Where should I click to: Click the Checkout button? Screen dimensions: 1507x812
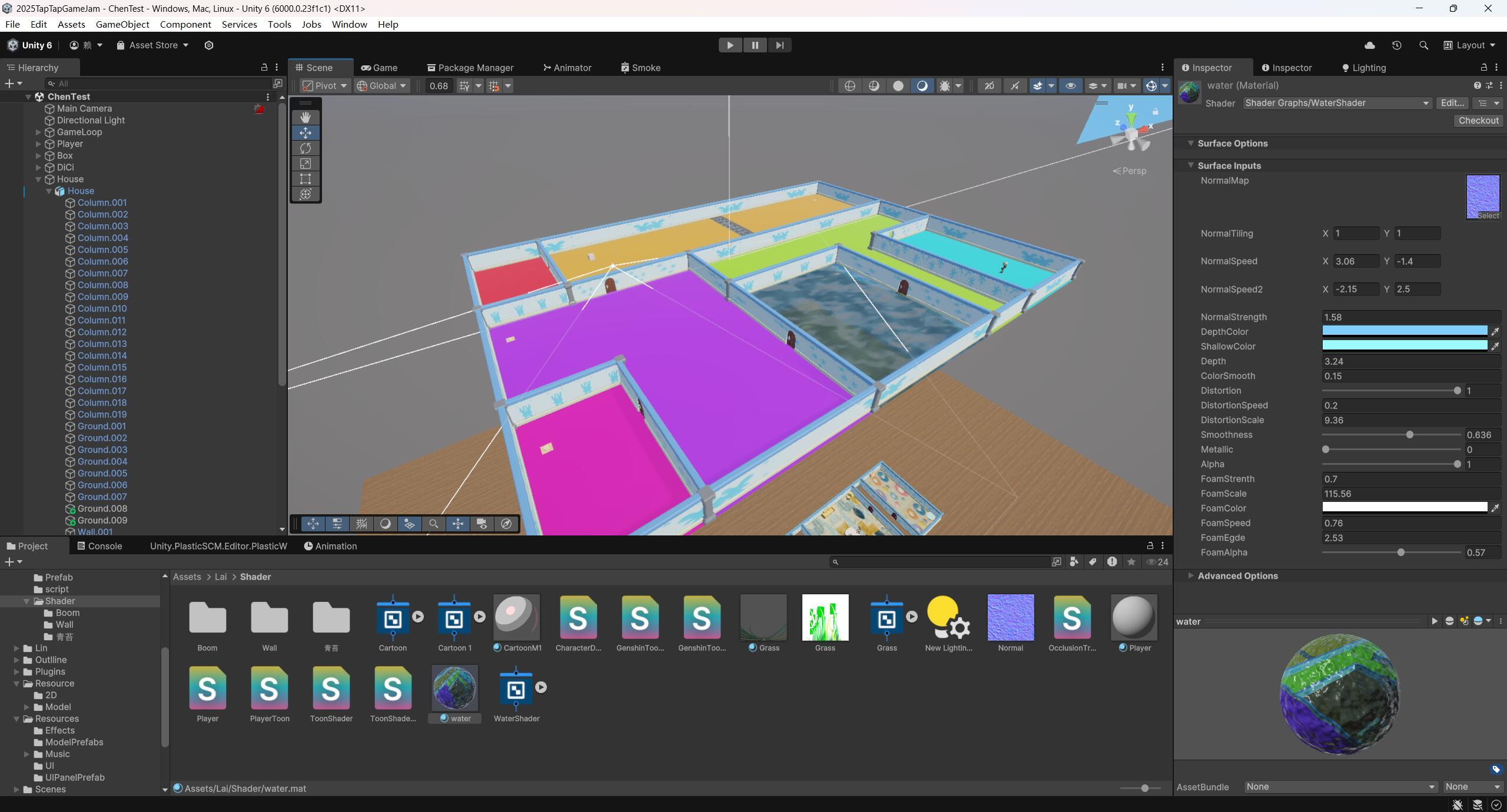(1478, 120)
